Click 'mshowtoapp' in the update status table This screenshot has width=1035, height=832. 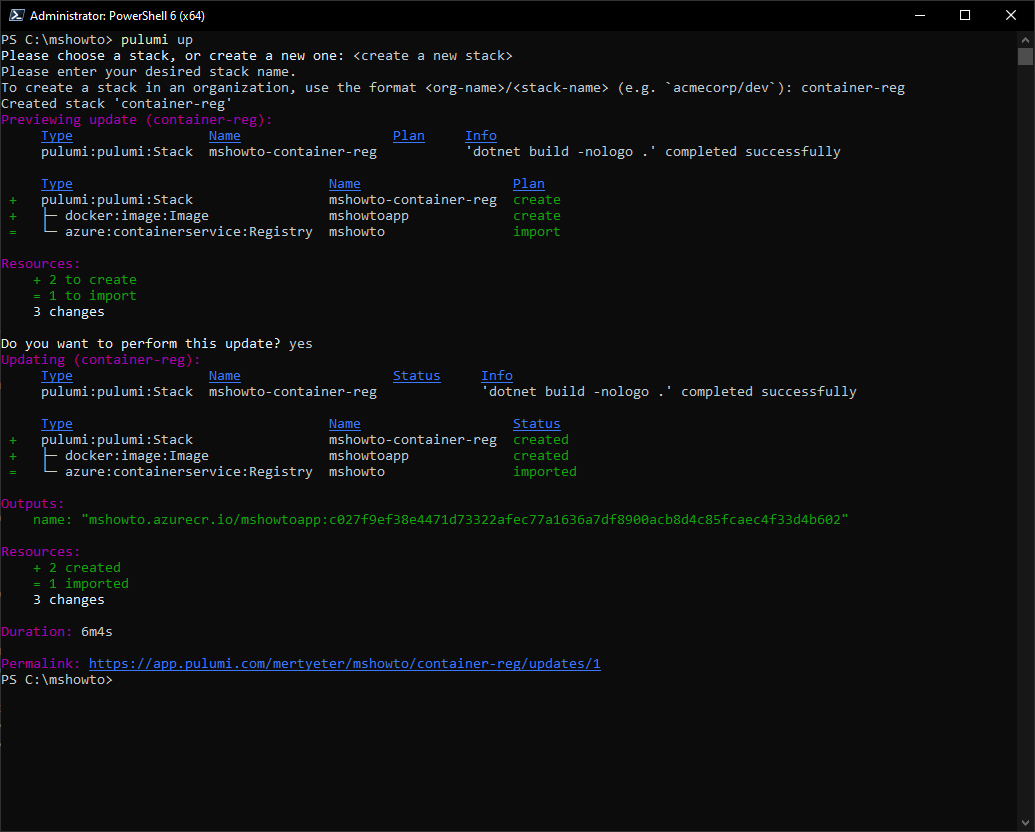[x=369, y=456]
